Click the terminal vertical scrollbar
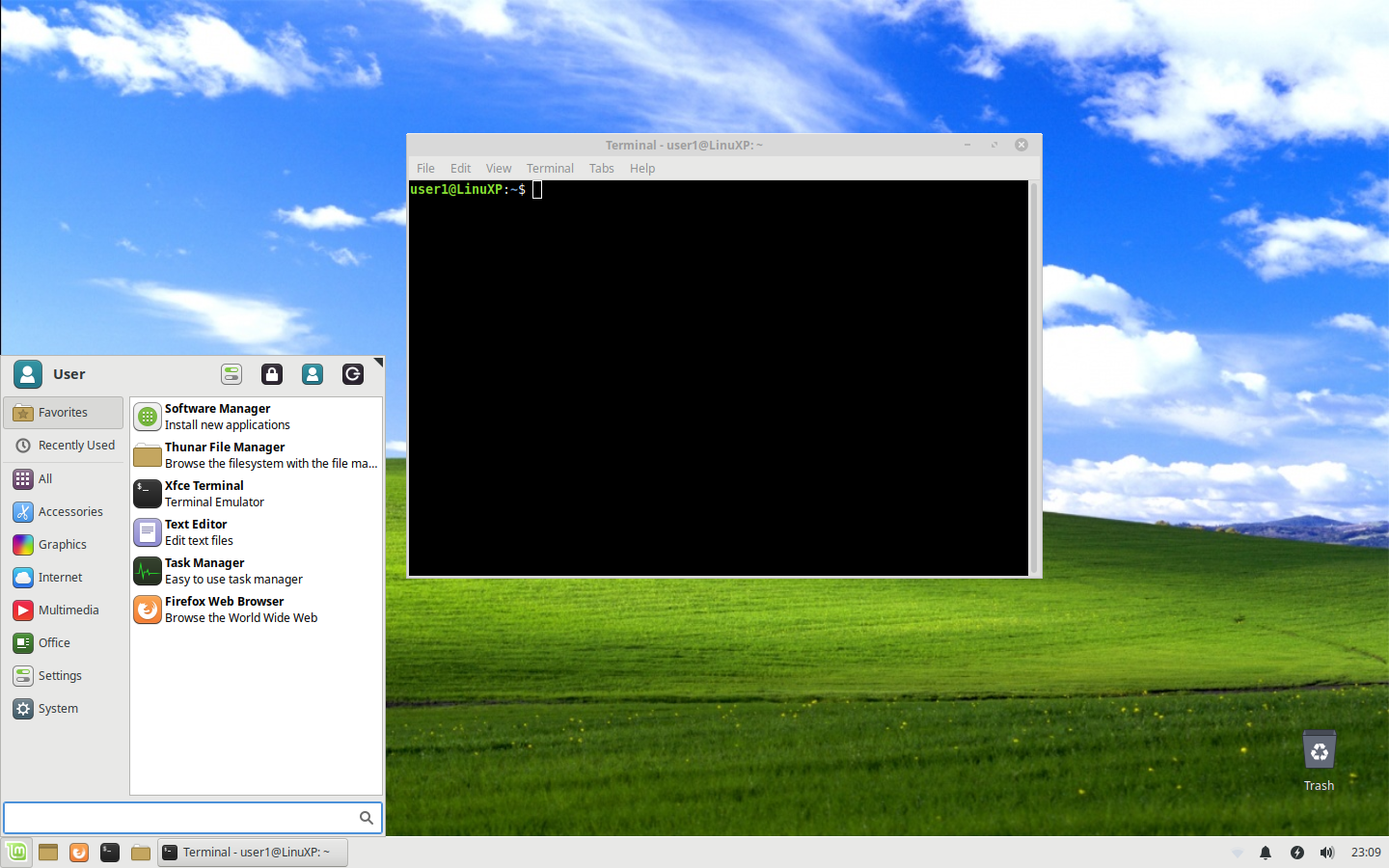This screenshot has width=1389, height=868. tap(1034, 378)
